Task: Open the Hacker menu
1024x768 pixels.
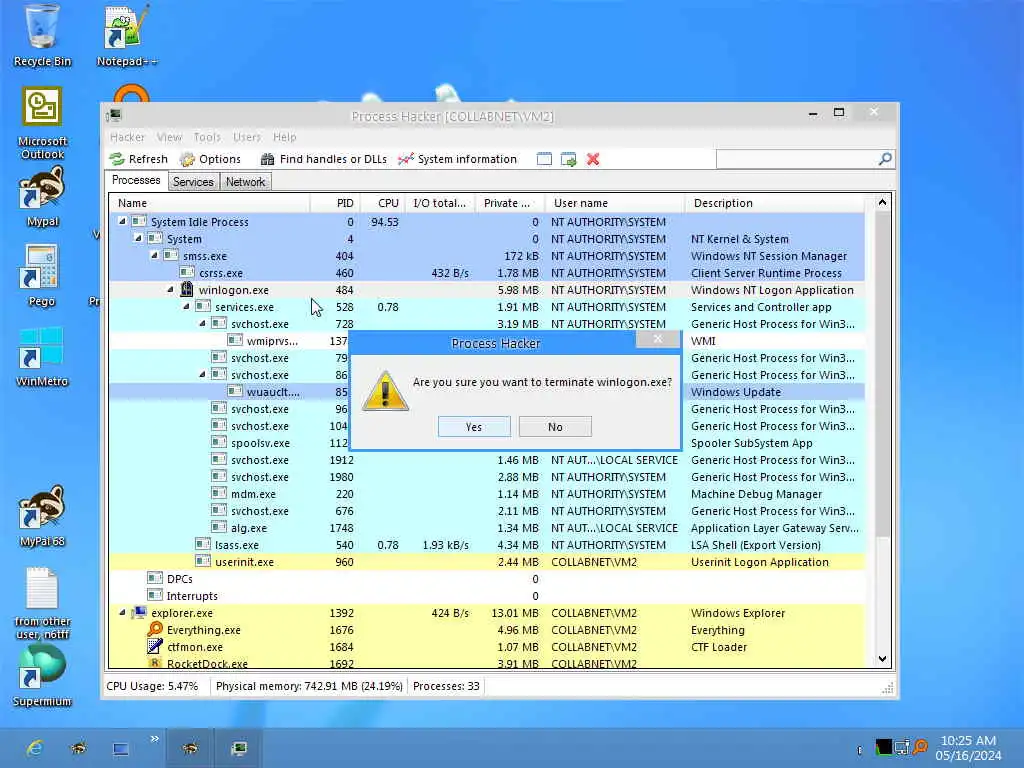Action: coord(127,136)
